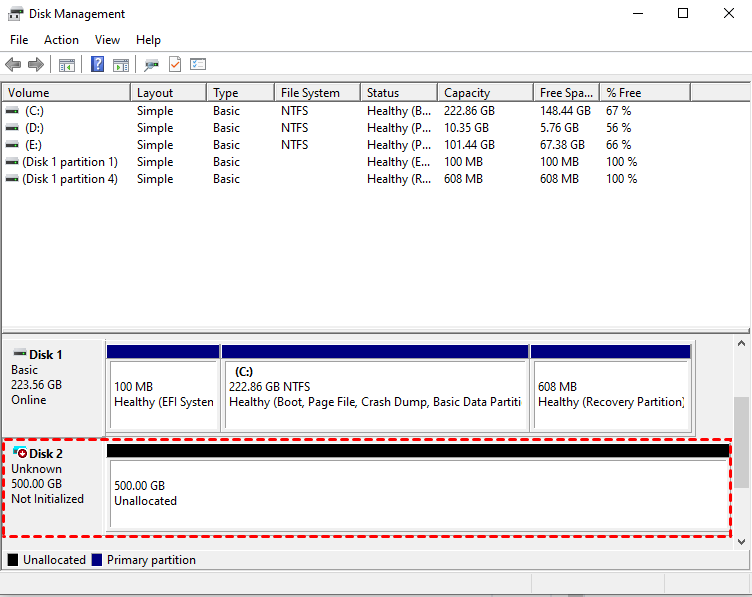This screenshot has width=752, height=597.
Task: Click Disk 2 not-initialized red icon
Action: click(20, 452)
